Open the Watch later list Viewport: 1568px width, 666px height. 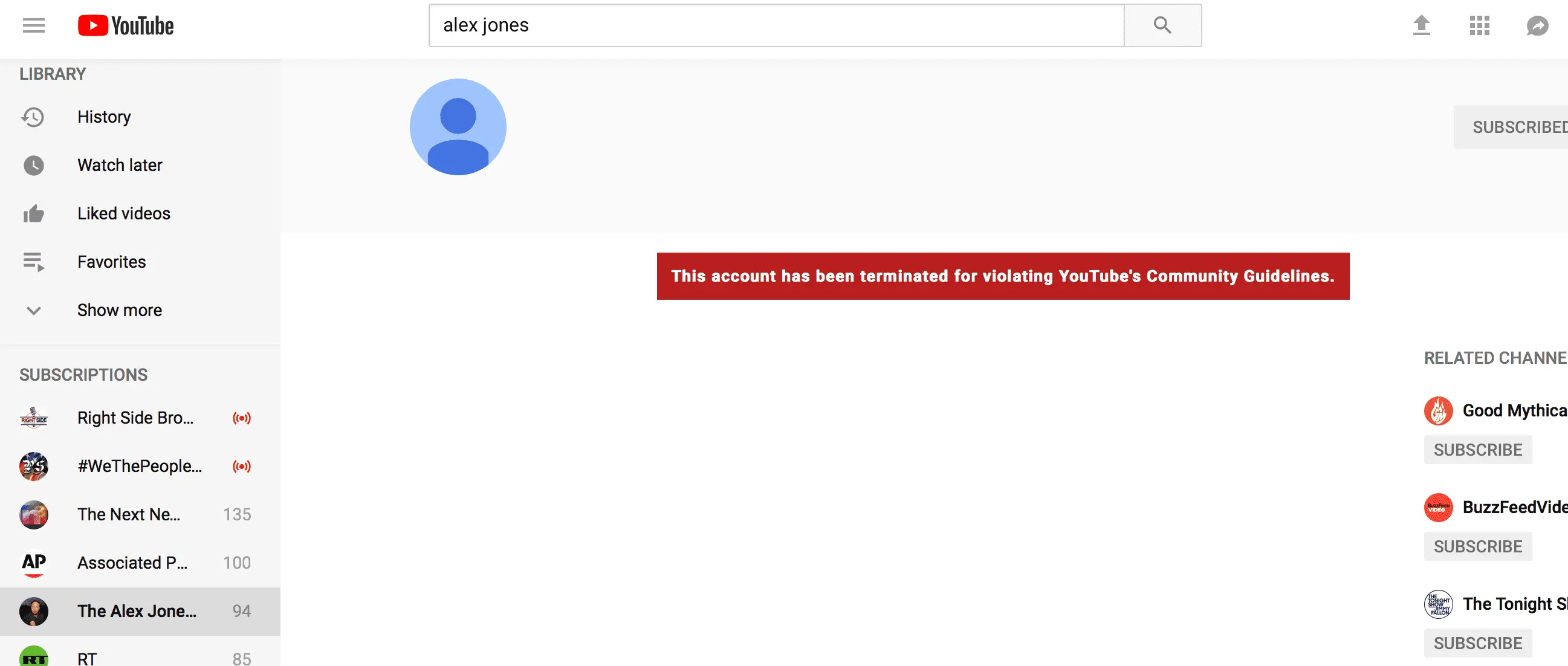(x=119, y=165)
